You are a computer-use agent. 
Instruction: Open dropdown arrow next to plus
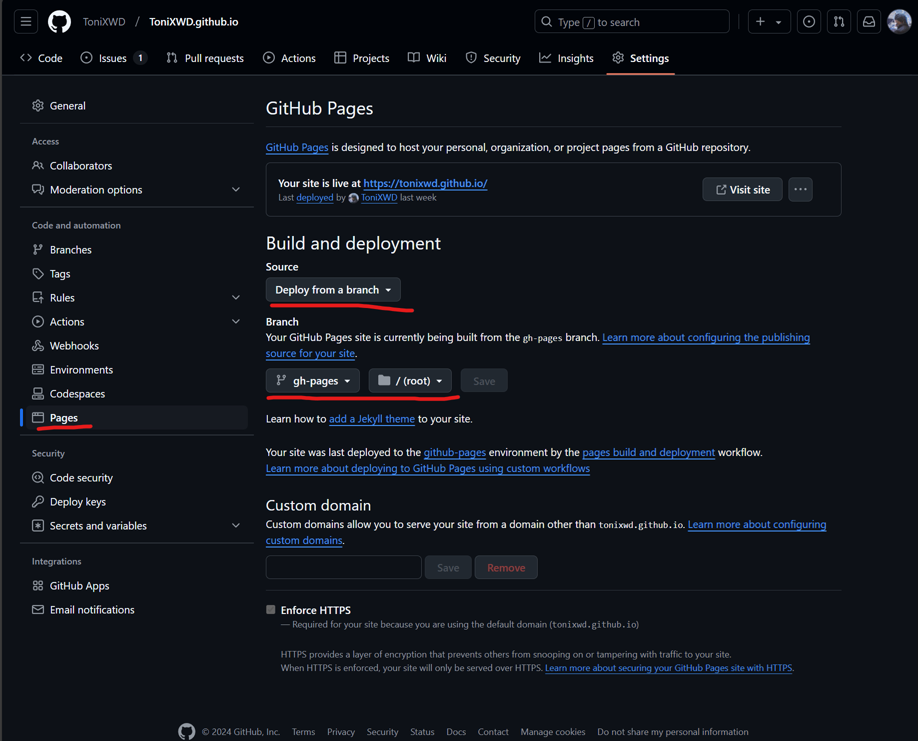[779, 22]
